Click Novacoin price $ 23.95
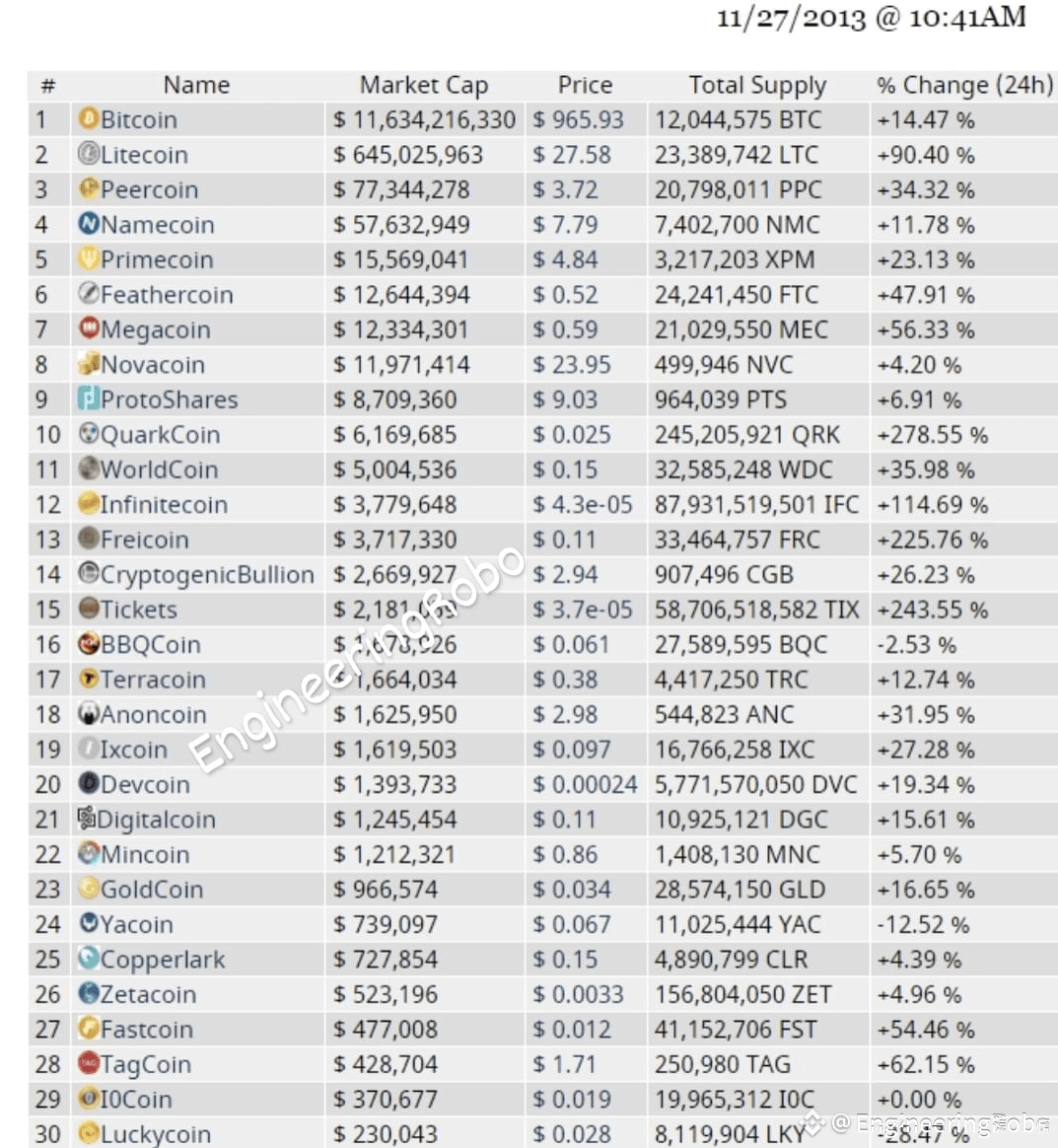Viewport: 1058px width, 1148px height. pyautogui.click(x=572, y=365)
